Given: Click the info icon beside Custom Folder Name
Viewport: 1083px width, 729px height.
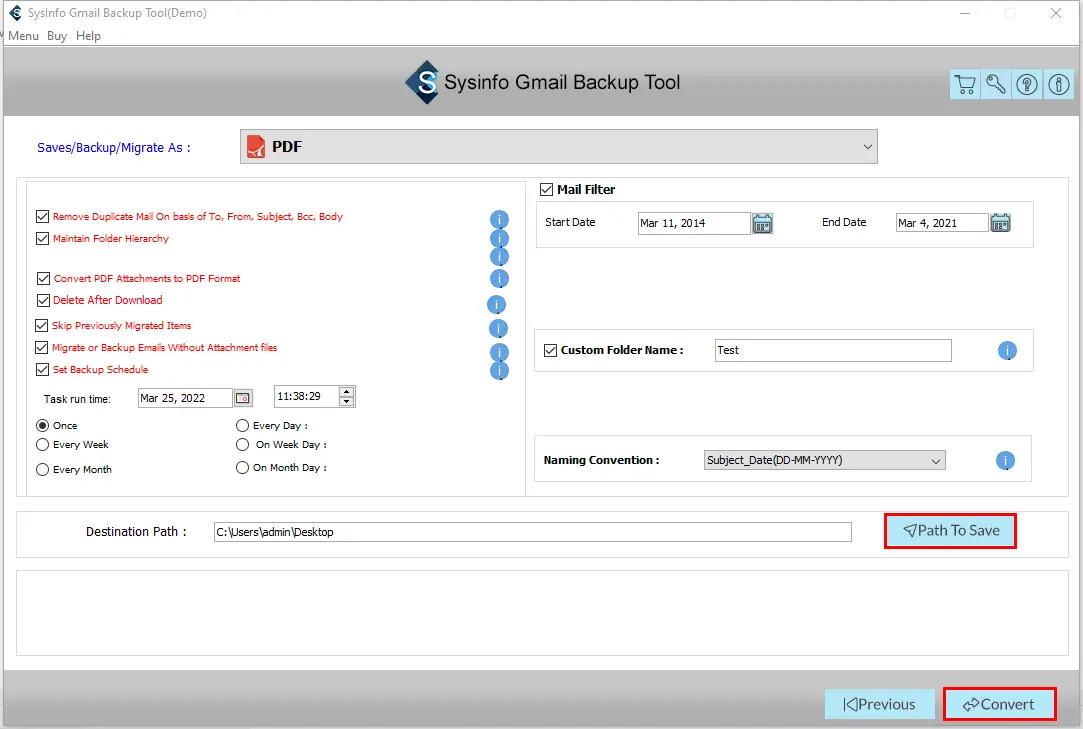Looking at the screenshot, I should point(1005,350).
